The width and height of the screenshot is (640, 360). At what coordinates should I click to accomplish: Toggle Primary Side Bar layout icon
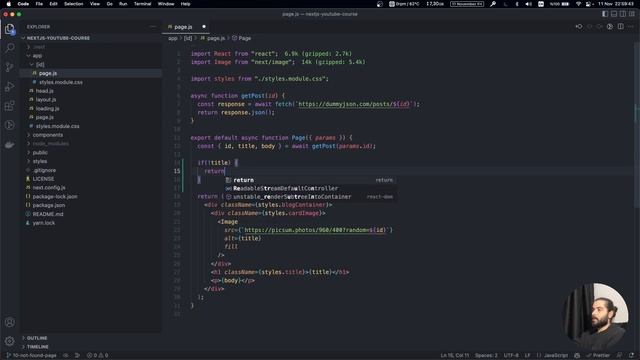(x=605, y=14)
